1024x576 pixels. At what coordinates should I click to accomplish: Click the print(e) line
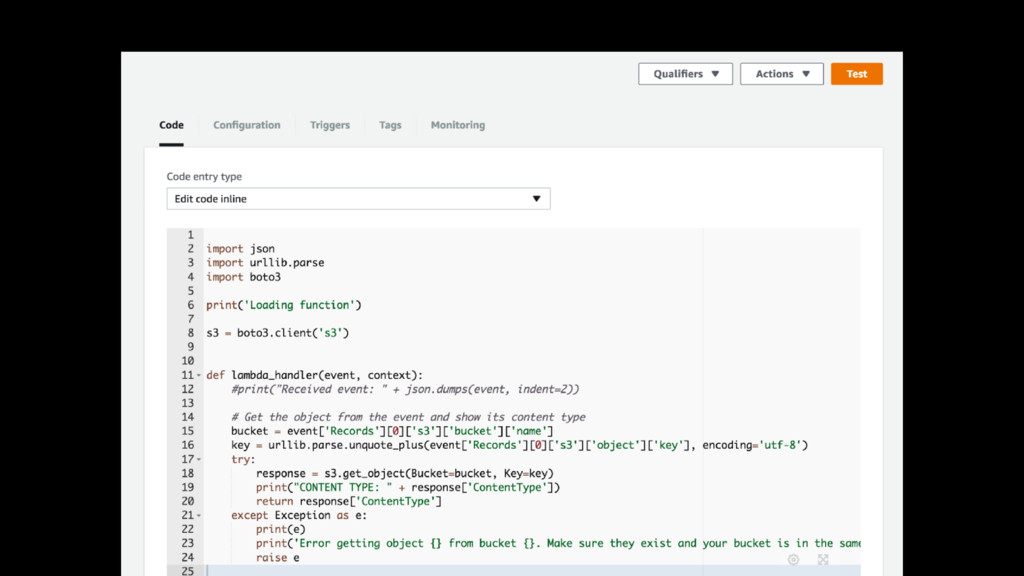(x=281, y=530)
